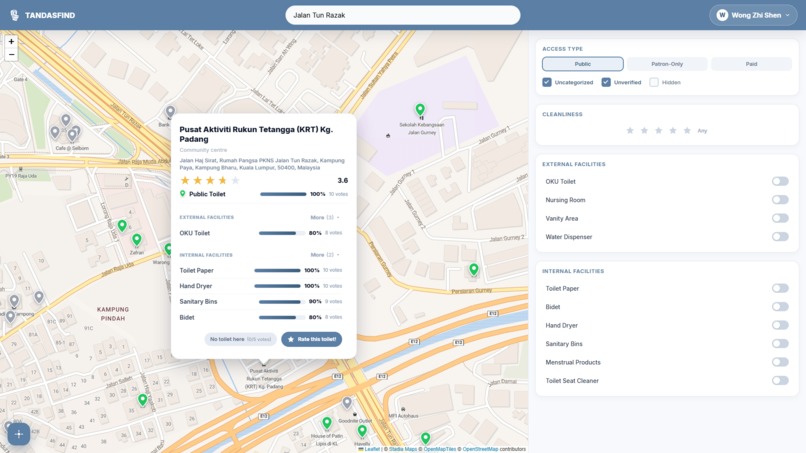806x453 pixels.
Task: Click the popup title Pusat Aktiviti Rukun Tetangga
Action: point(256,134)
